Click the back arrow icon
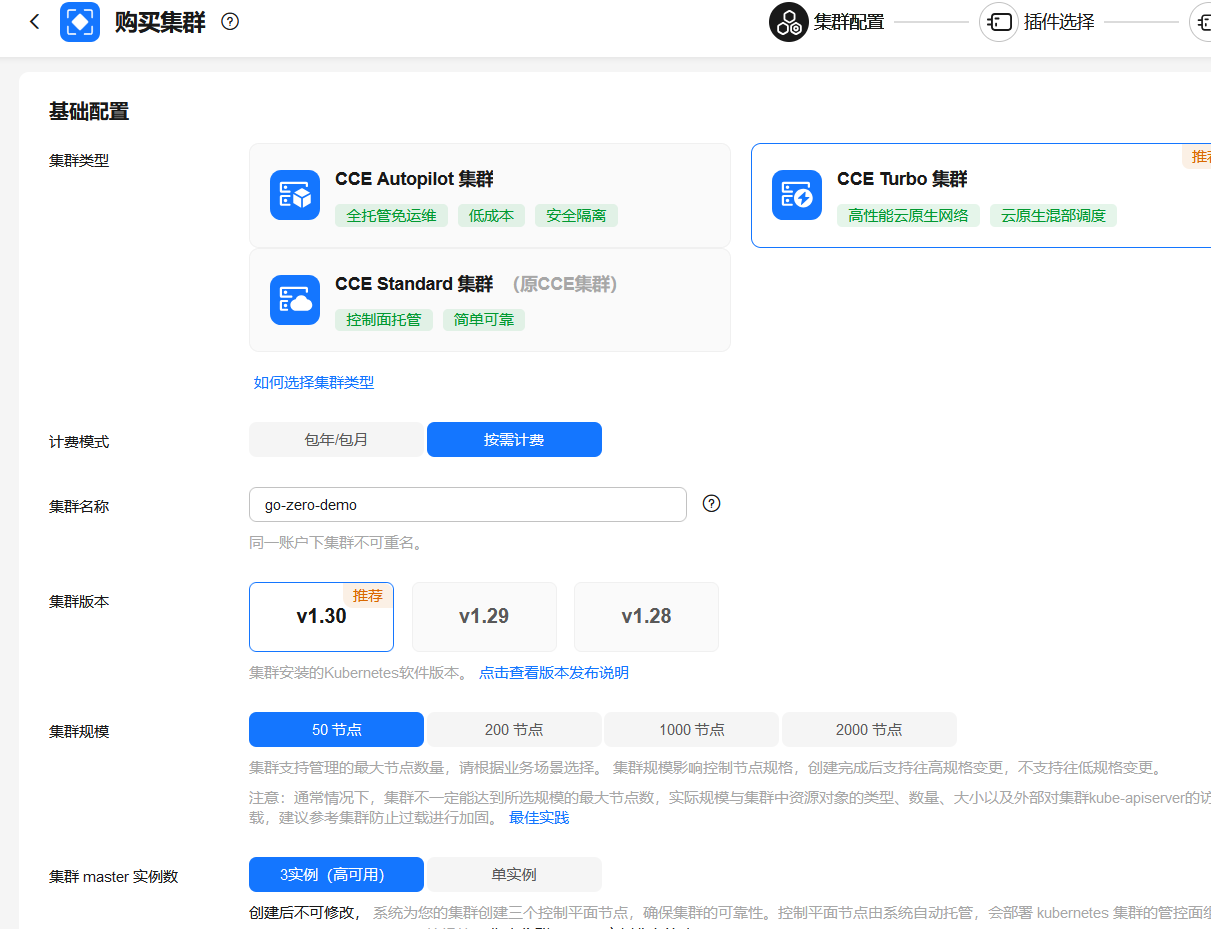The image size is (1211, 929). pos(35,21)
